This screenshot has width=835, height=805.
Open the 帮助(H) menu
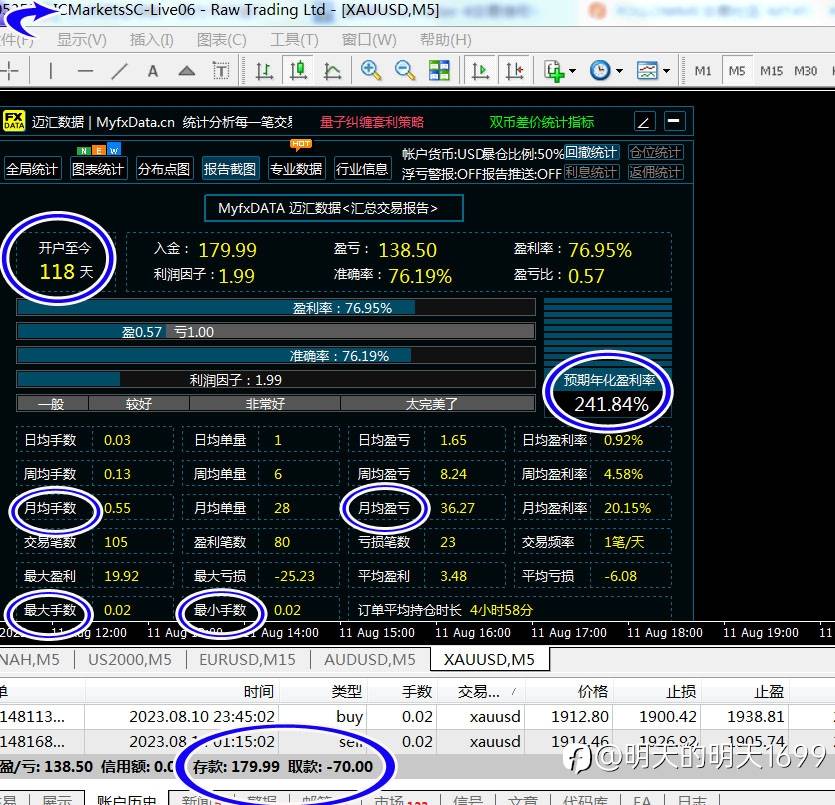point(446,40)
